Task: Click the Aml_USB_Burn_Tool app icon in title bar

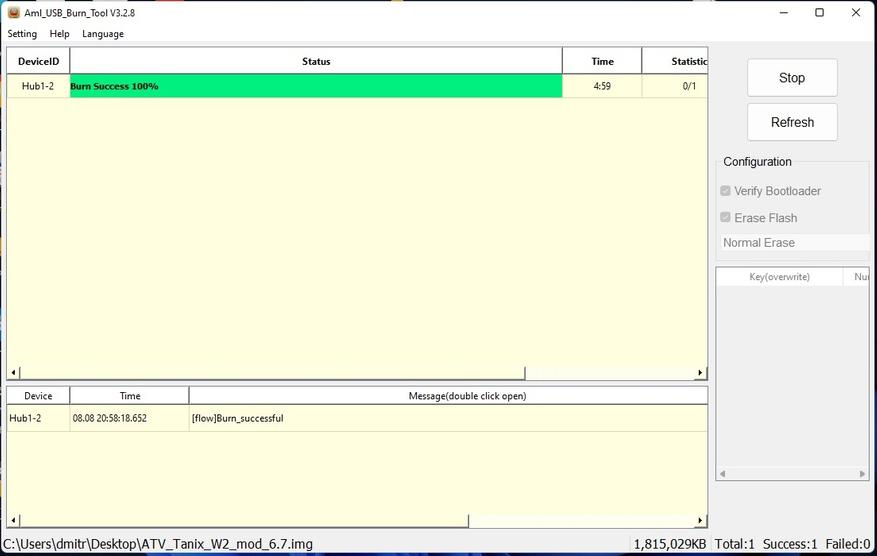Action: pyautogui.click(x=13, y=12)
